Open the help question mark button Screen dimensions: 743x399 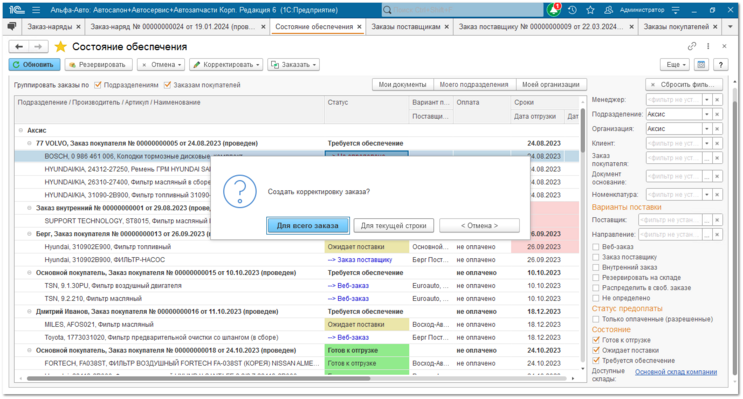point(721,64)
